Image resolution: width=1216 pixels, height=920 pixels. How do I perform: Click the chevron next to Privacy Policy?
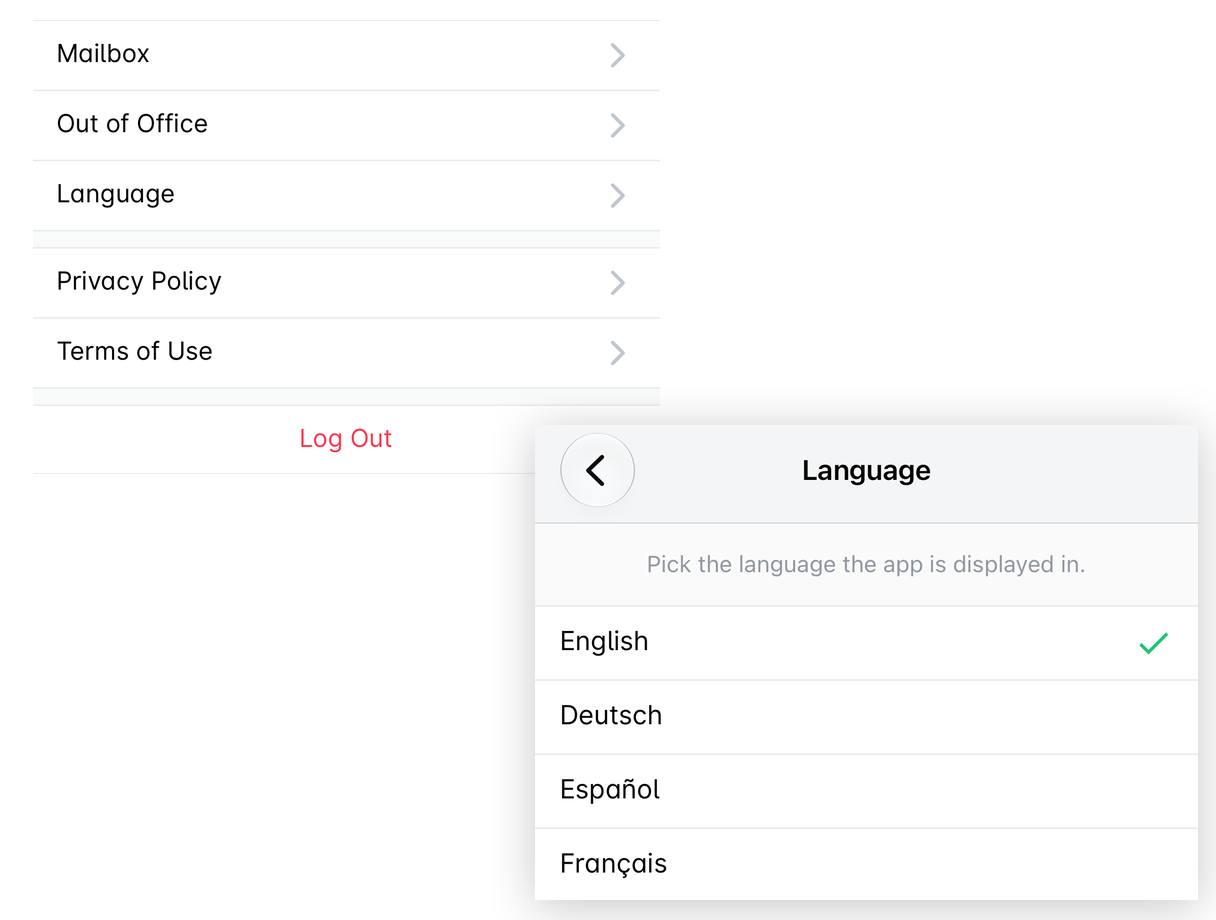[x=618, y=283]
